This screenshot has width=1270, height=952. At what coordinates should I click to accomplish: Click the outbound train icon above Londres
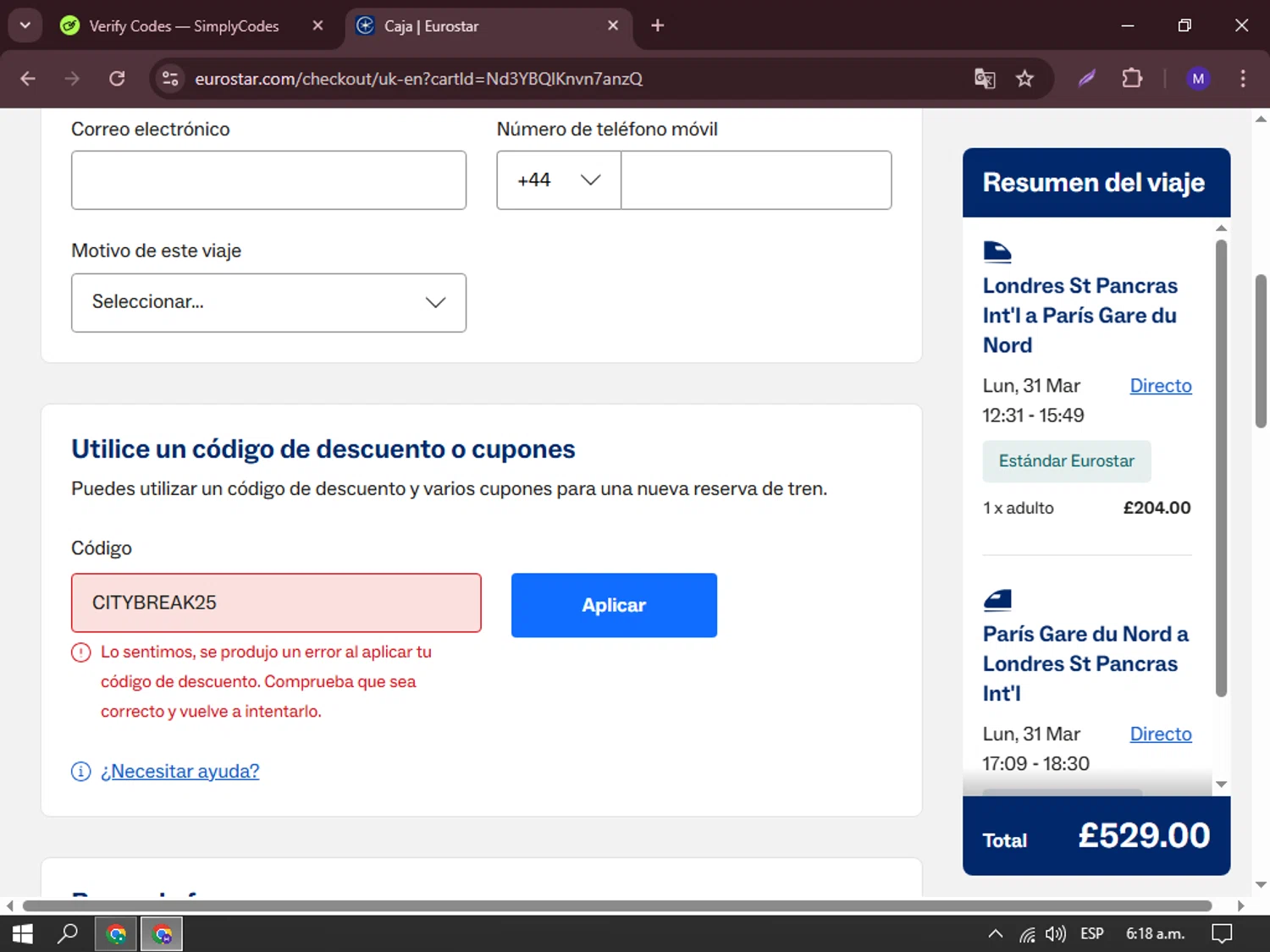click(997, 251)
